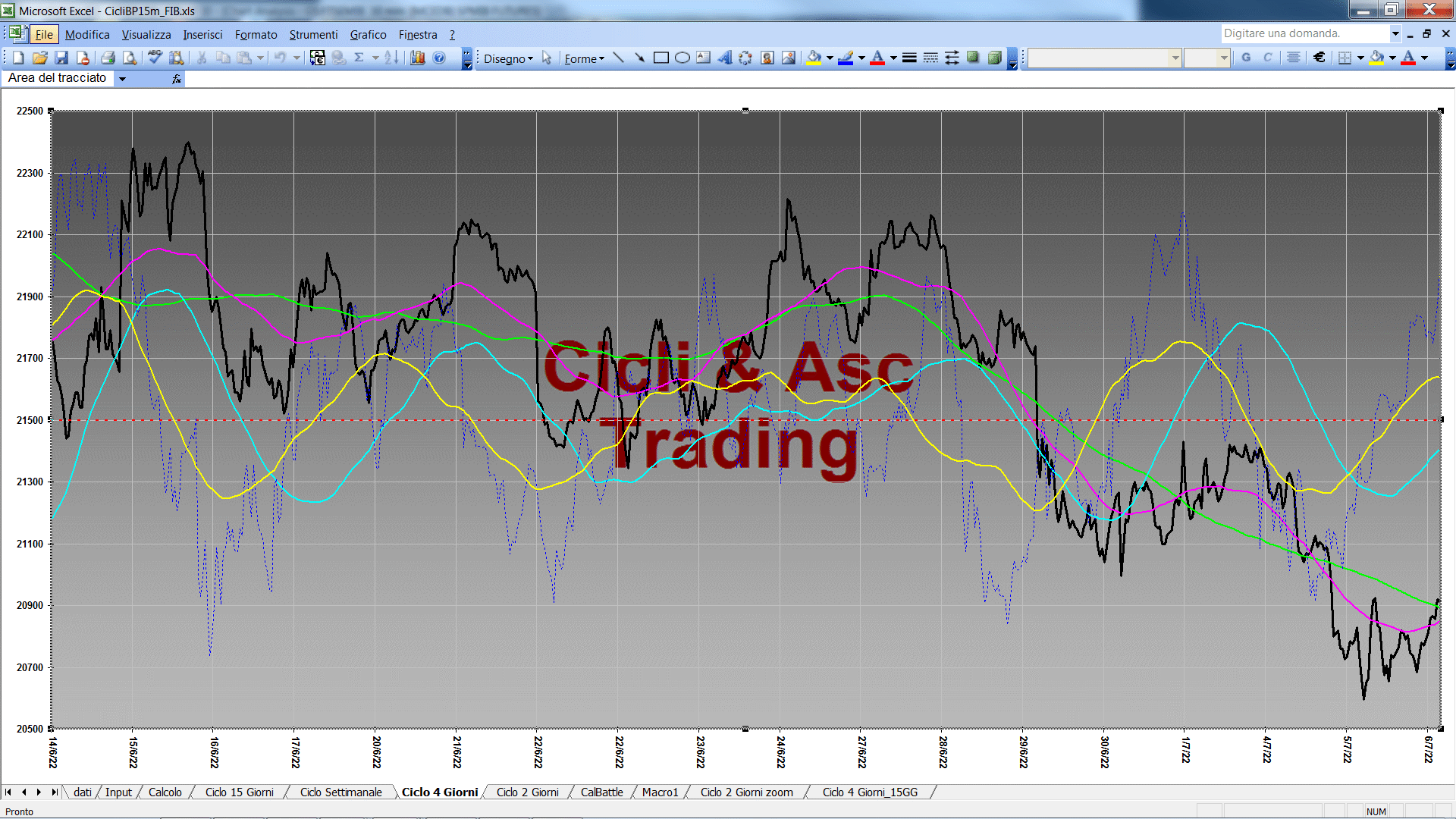This screenshot has height=819, width=1456.
Task: Go to the first sheet tab arrow
Action: (x=8, y=792)
